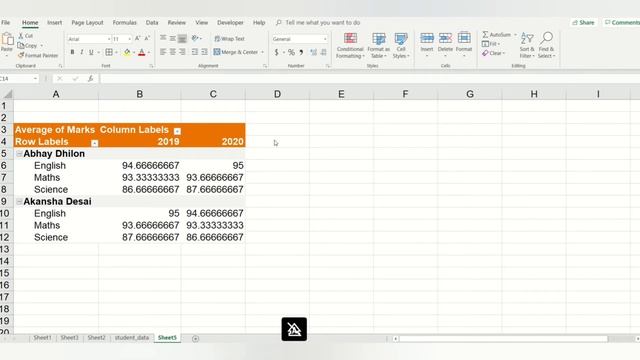
Task: Open Sort & Filter
Action: 527,45
